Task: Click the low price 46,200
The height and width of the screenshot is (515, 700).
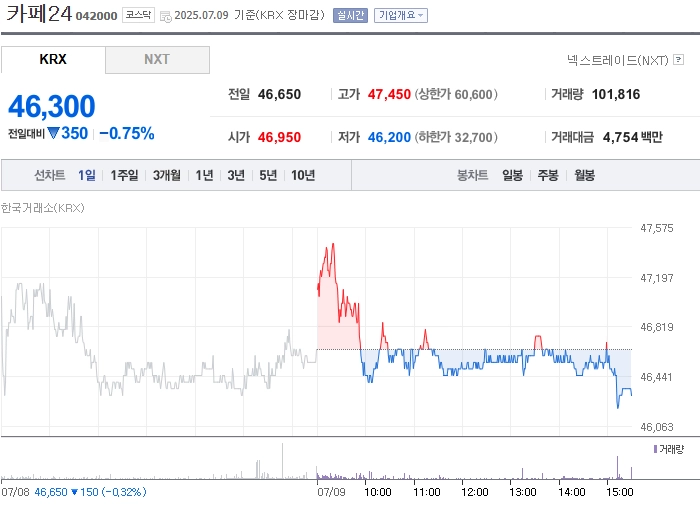Action: [x=389, y=137]
